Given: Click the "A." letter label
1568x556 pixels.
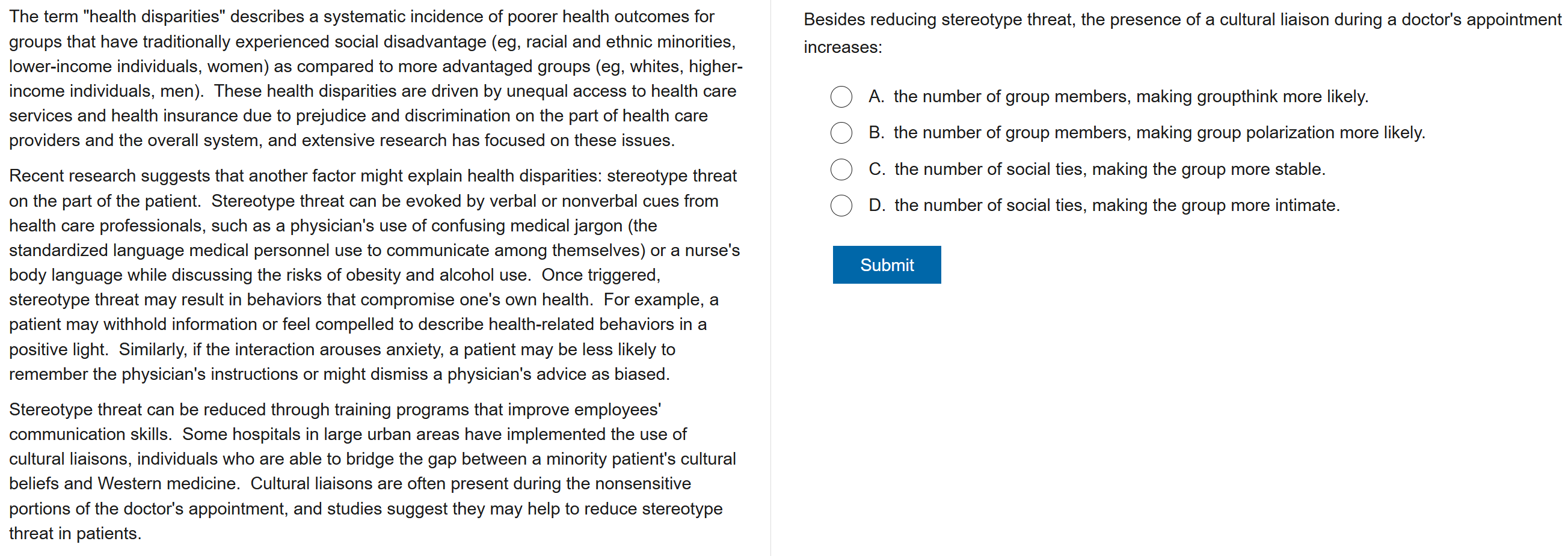Looking at the screenshot, I should [x=876, y=97].
